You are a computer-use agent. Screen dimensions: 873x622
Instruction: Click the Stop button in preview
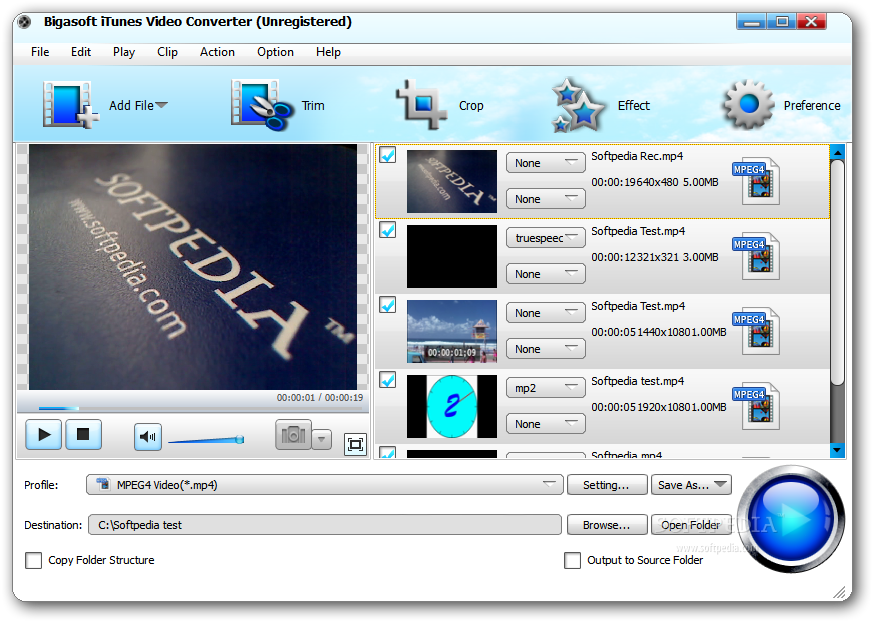tap(84, 434)
